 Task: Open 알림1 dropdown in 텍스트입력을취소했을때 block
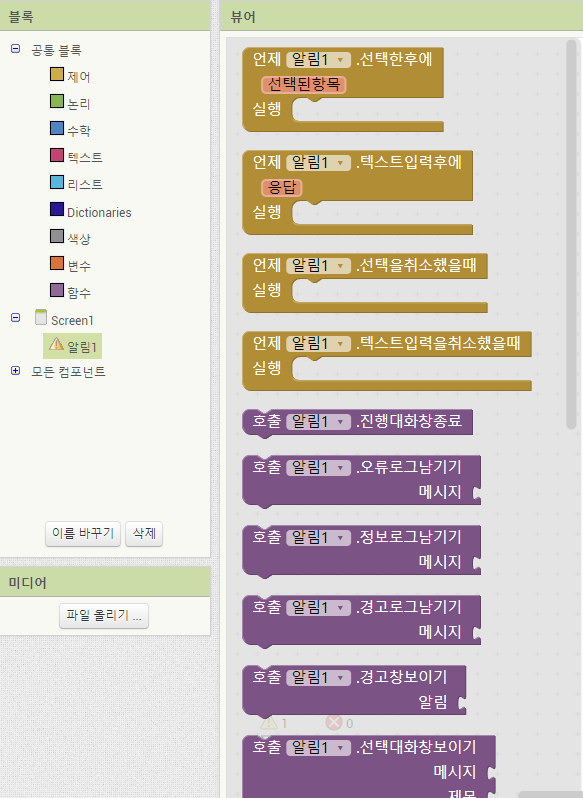[x=318, y=344]
